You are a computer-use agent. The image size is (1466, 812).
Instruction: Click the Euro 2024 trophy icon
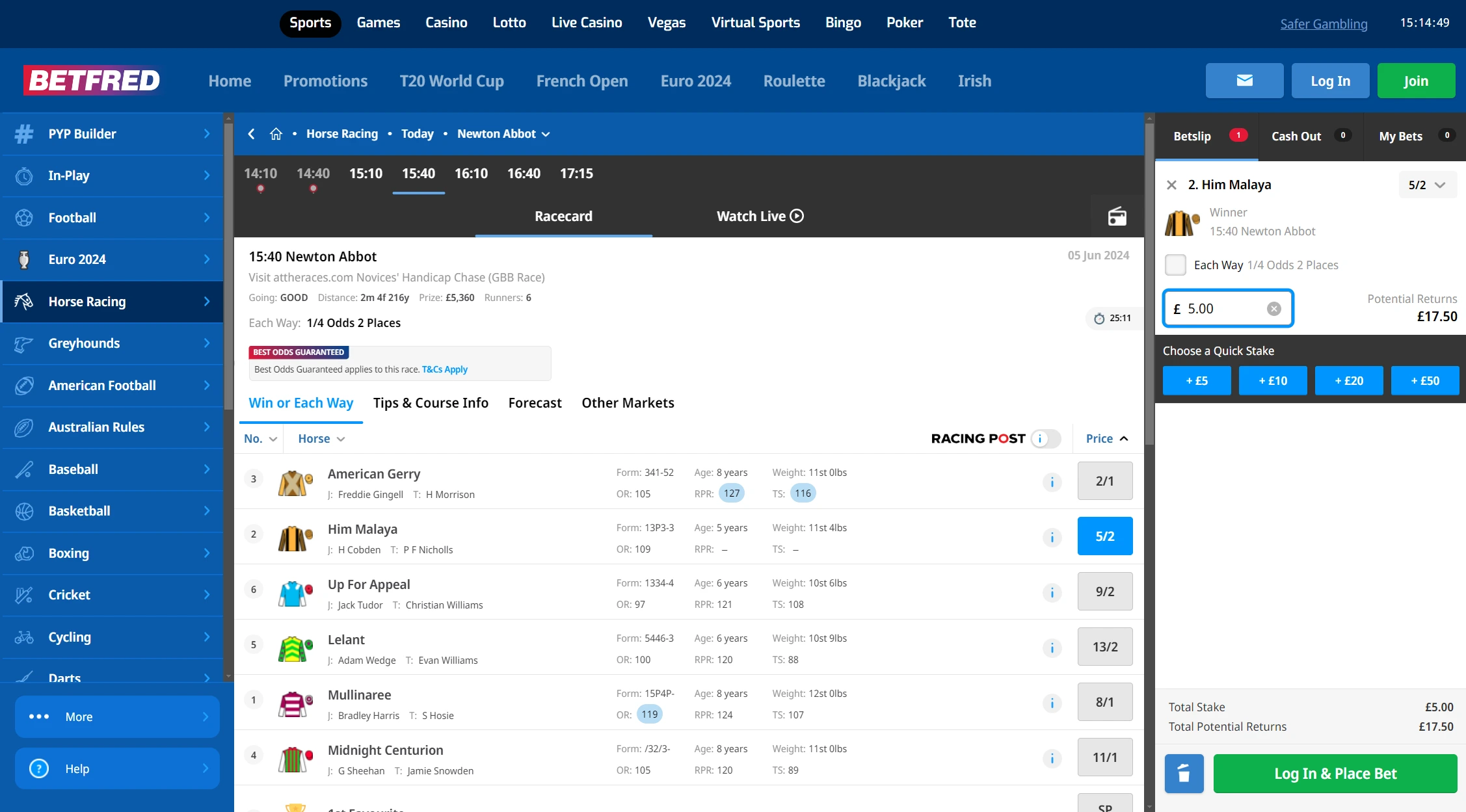24,259
